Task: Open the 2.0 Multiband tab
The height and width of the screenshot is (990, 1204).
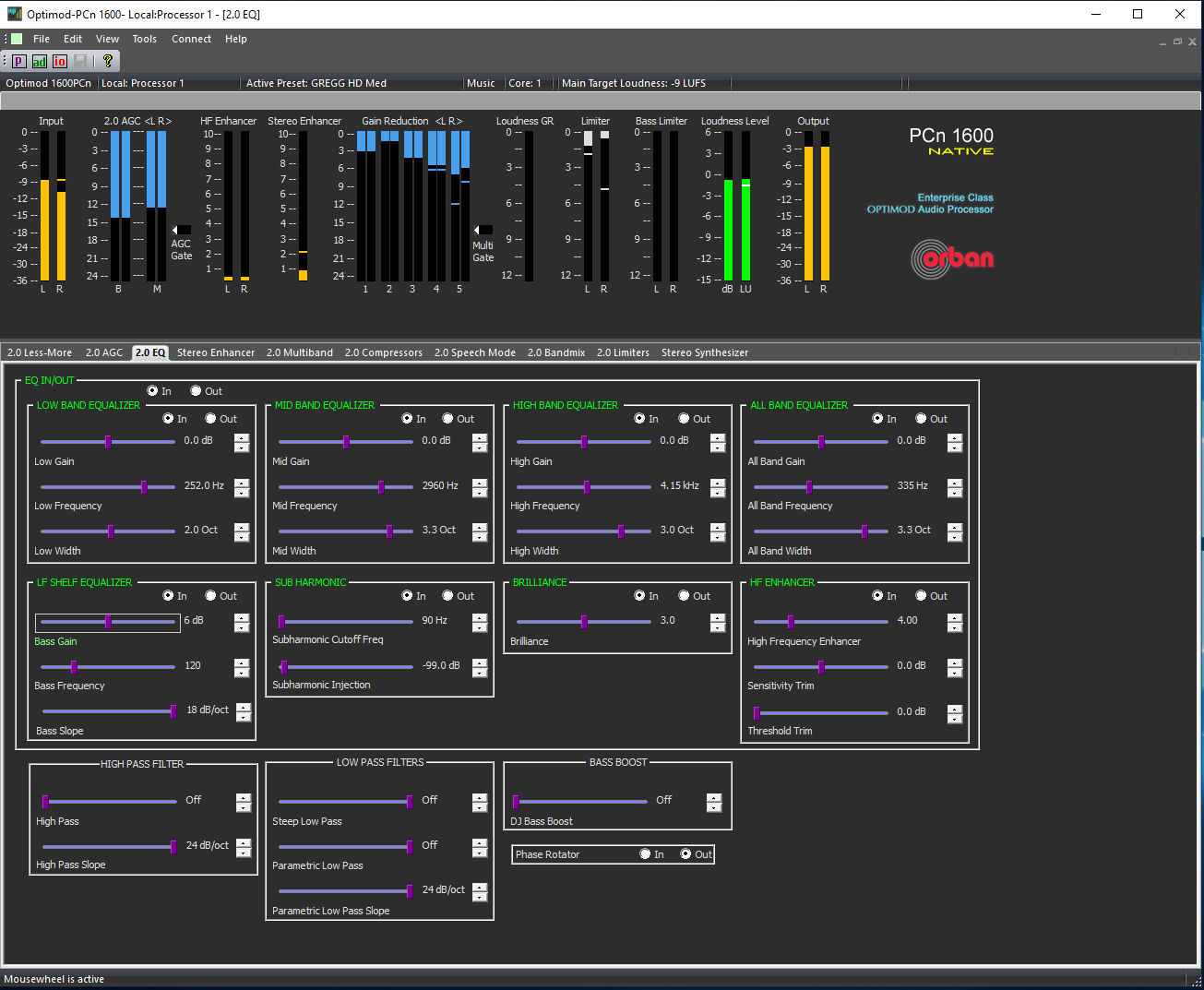Action: pos(300,352)
